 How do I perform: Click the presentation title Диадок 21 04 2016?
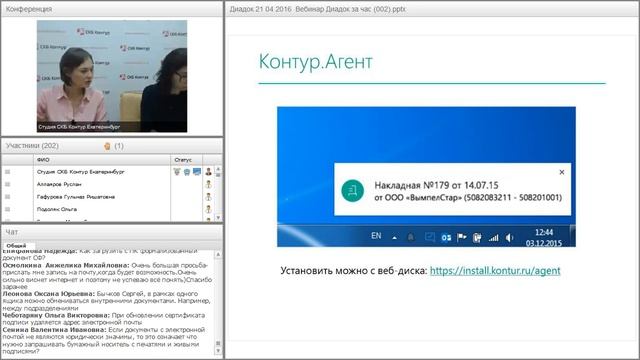318,9
